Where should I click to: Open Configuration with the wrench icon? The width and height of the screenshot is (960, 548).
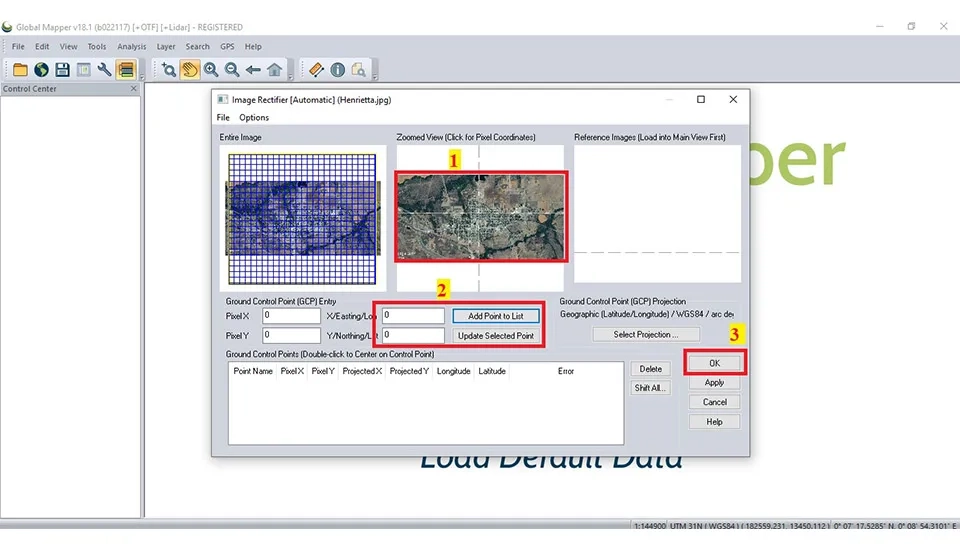104,70
